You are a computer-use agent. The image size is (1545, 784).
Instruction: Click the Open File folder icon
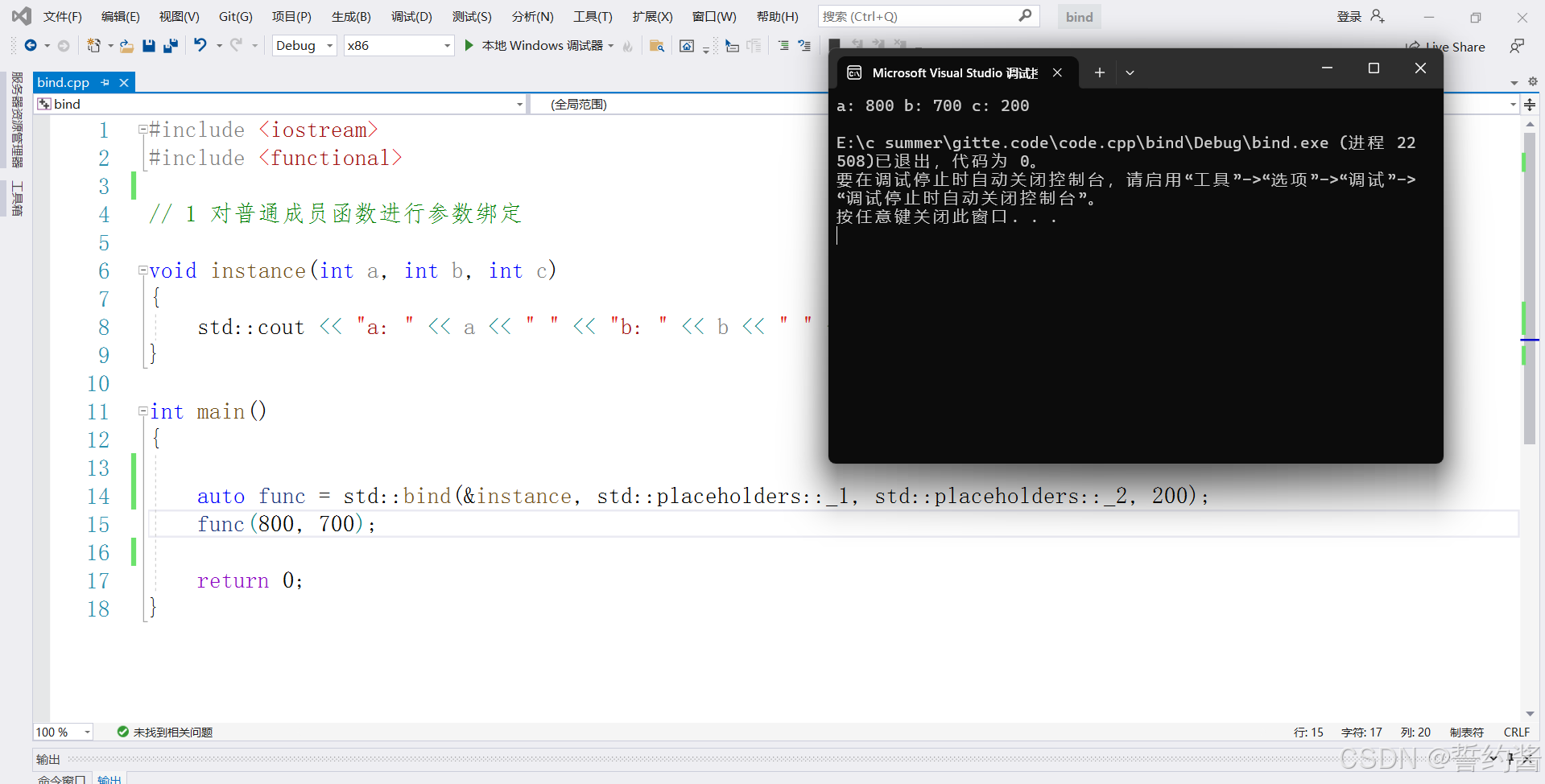(x=126, y=46)
